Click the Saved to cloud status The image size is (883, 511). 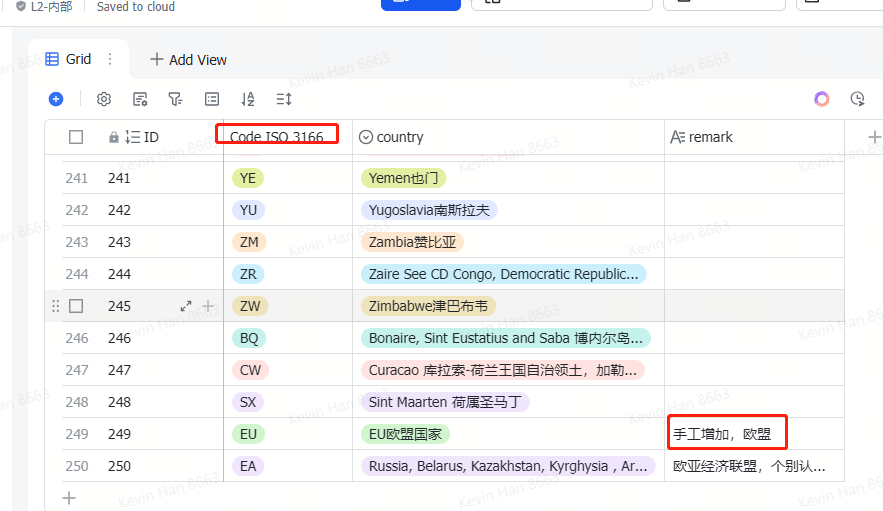coord(136,7)
